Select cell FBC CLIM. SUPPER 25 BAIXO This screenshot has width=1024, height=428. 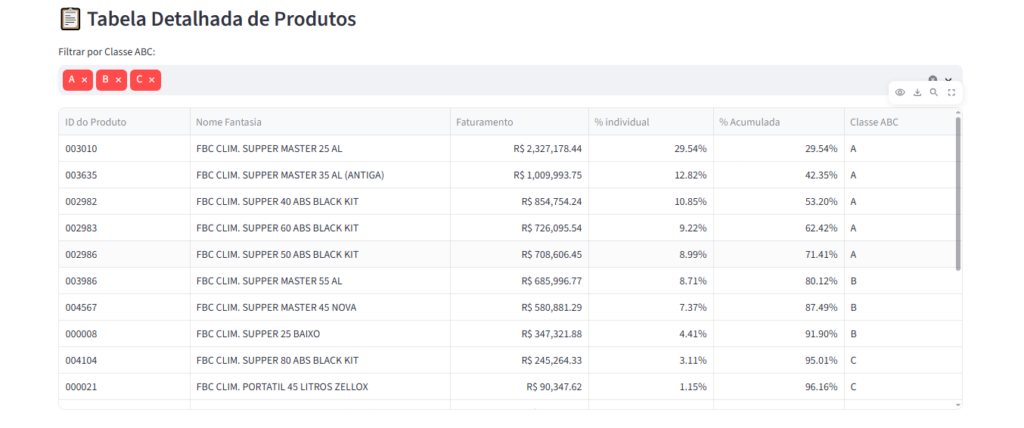point(320,334)
